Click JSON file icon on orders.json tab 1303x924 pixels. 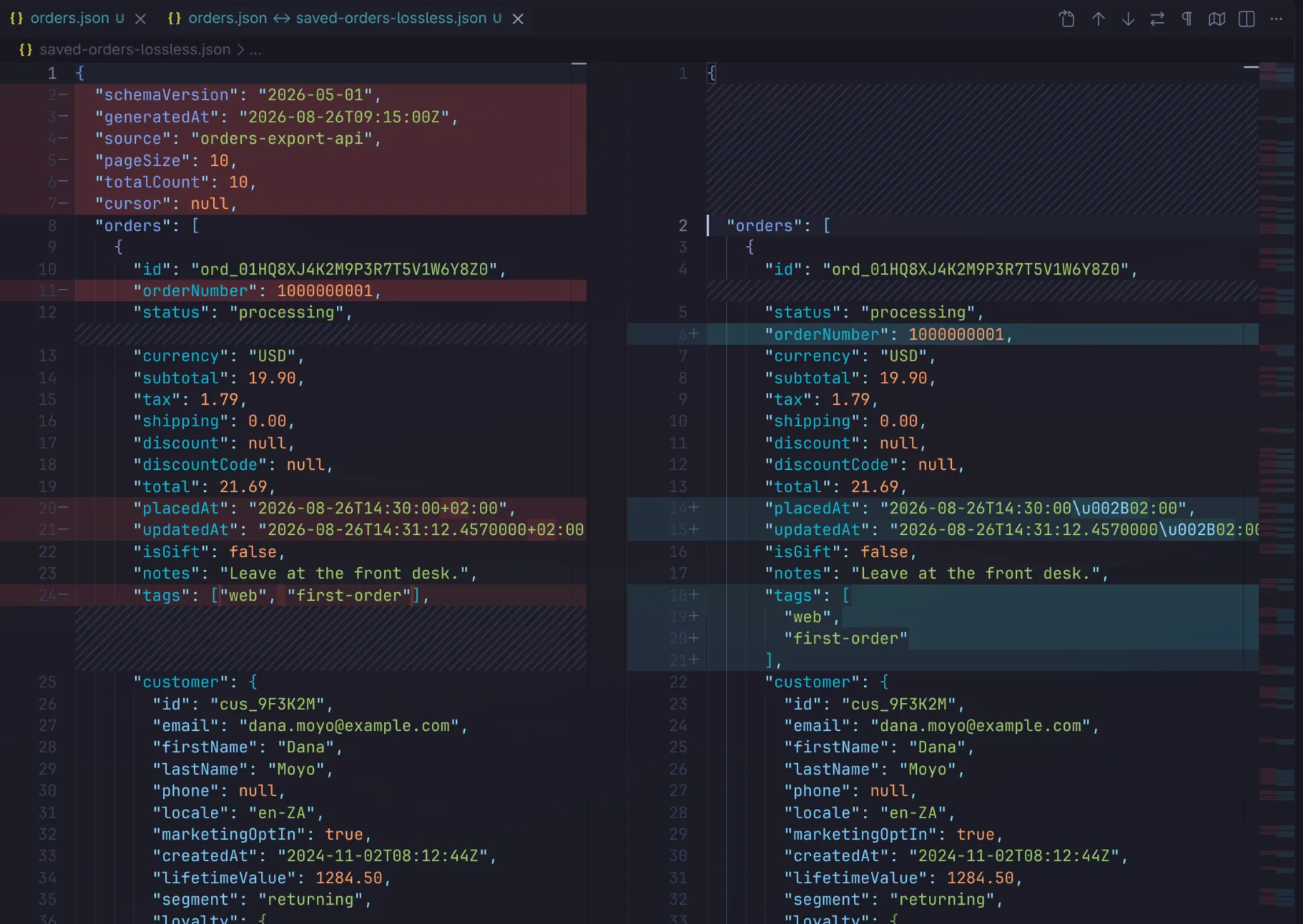[16, 18]
